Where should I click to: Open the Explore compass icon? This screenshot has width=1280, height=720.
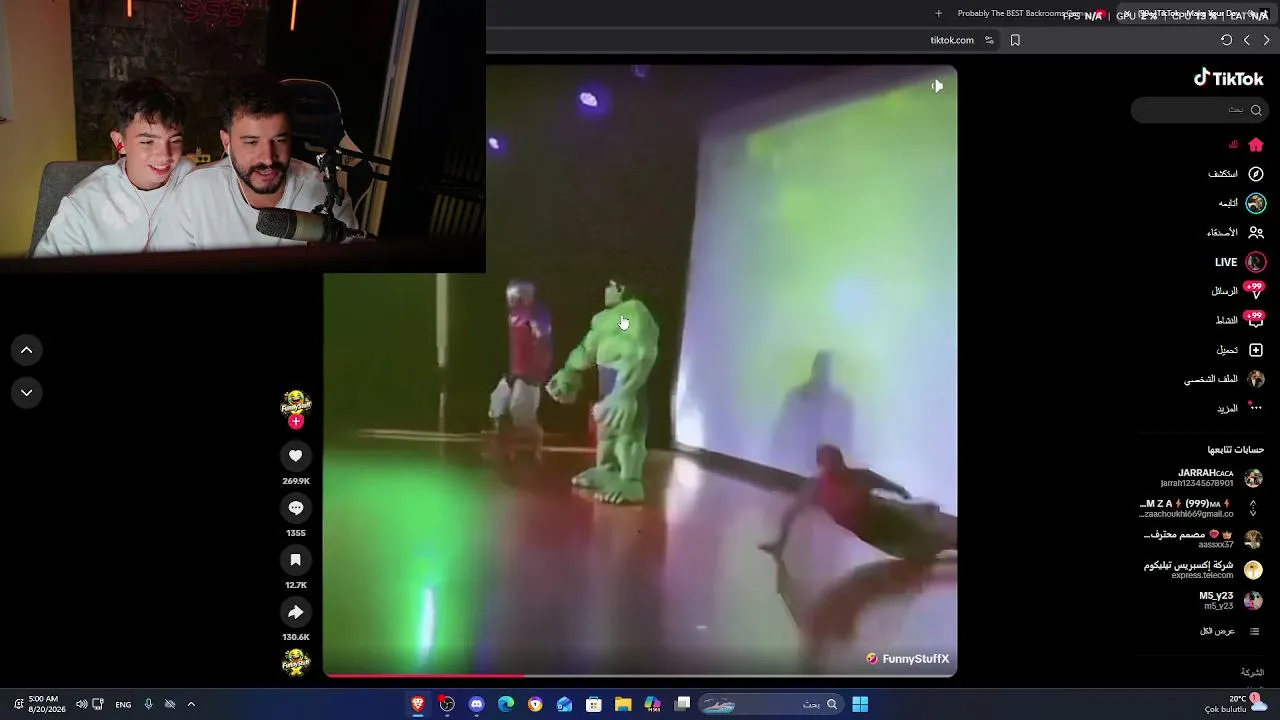[x=1256, y=174]
